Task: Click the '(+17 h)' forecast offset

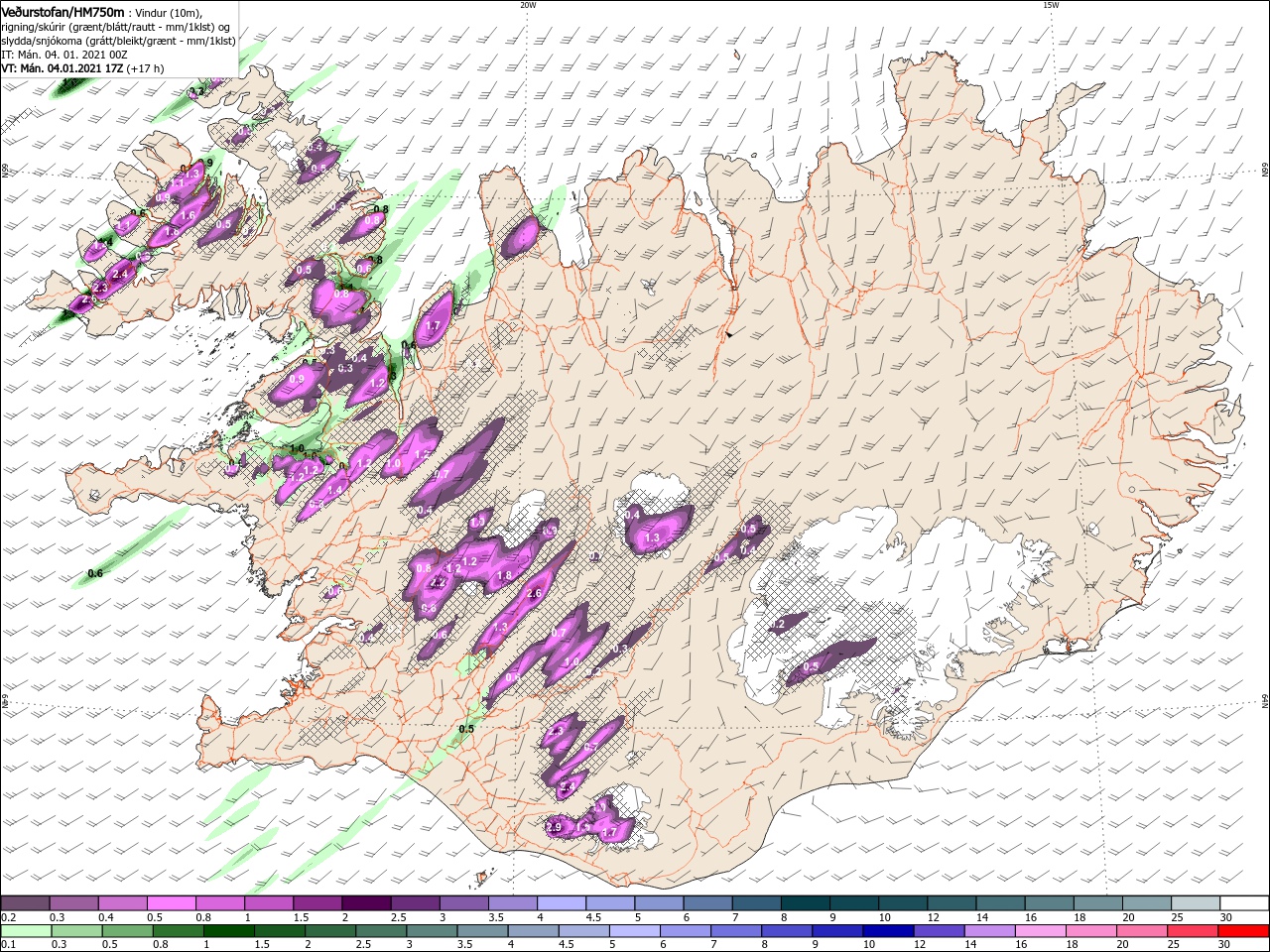Action: (x=145, y=68)
